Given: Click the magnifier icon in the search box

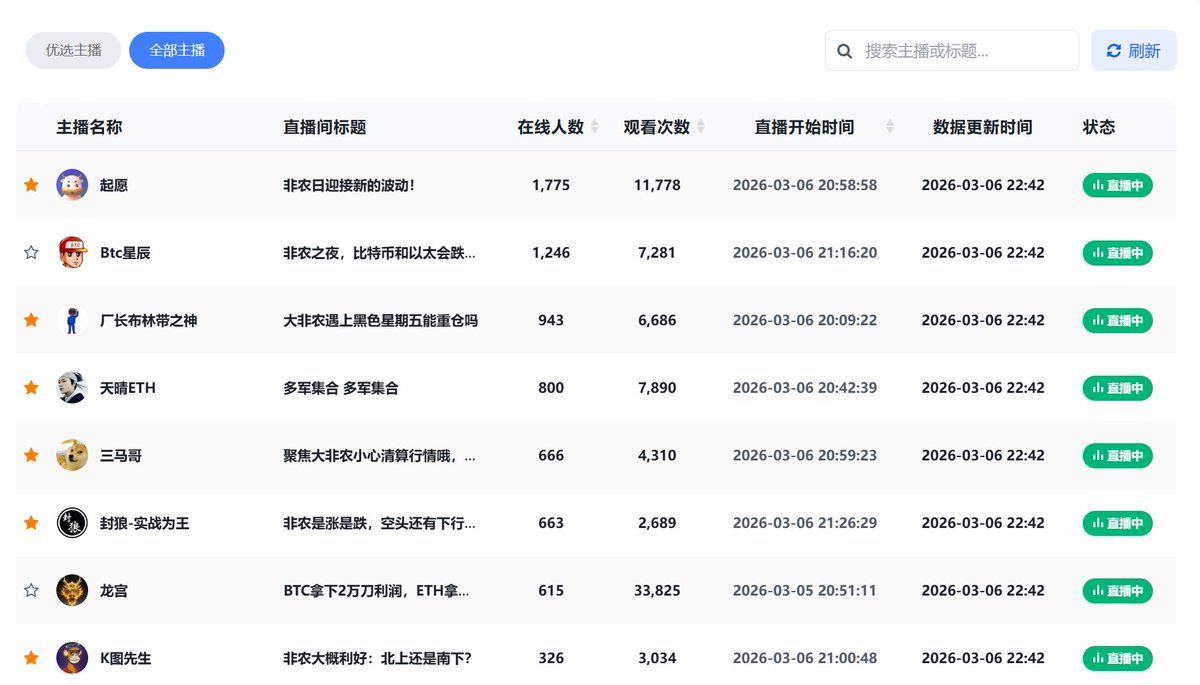Looking at the screenshot, I should tap(845, 50).
